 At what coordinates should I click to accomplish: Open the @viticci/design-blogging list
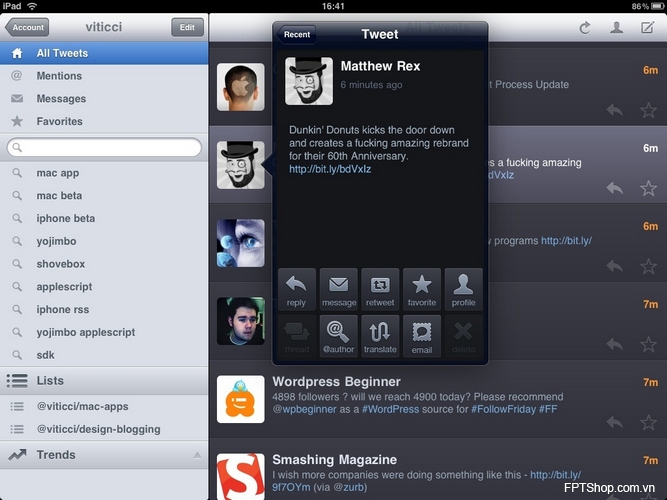(x=104, y=429)
